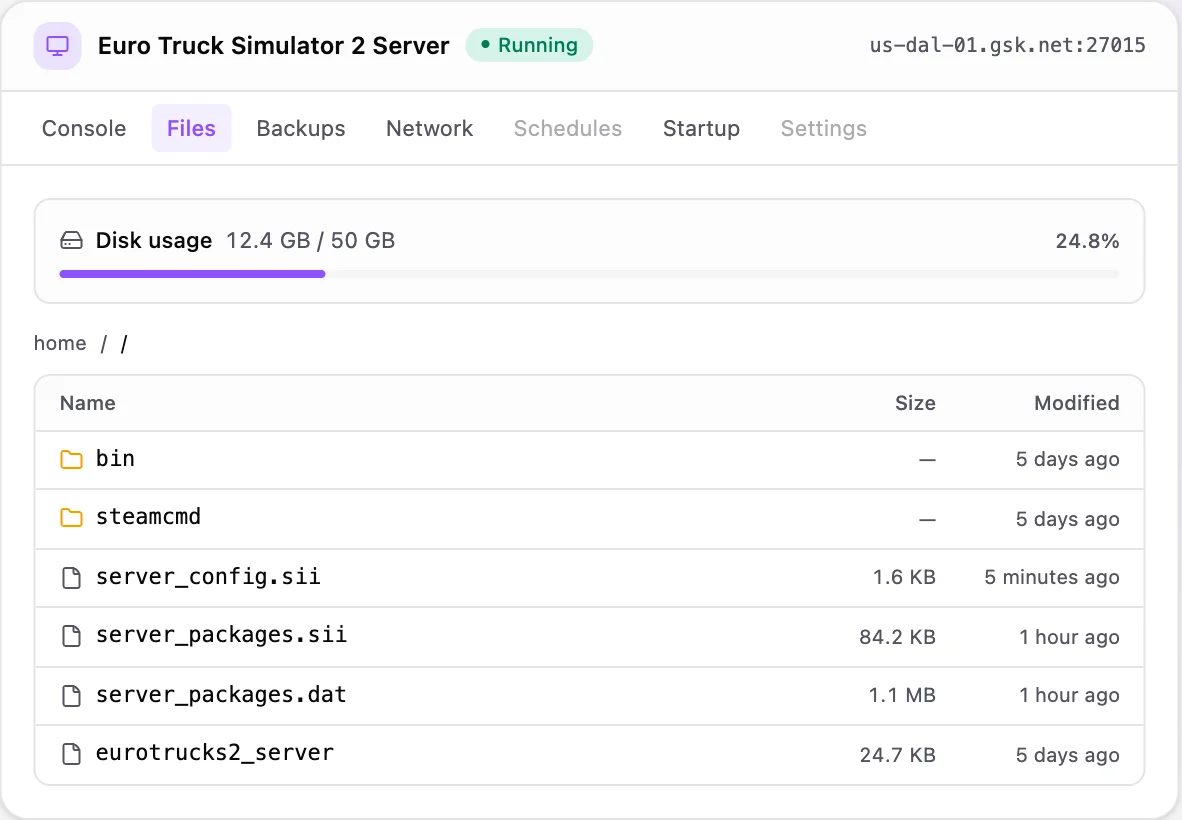Click the 12.4 GB / 50 GB text
Screen dimensions: 1182x820
[311, 240]
